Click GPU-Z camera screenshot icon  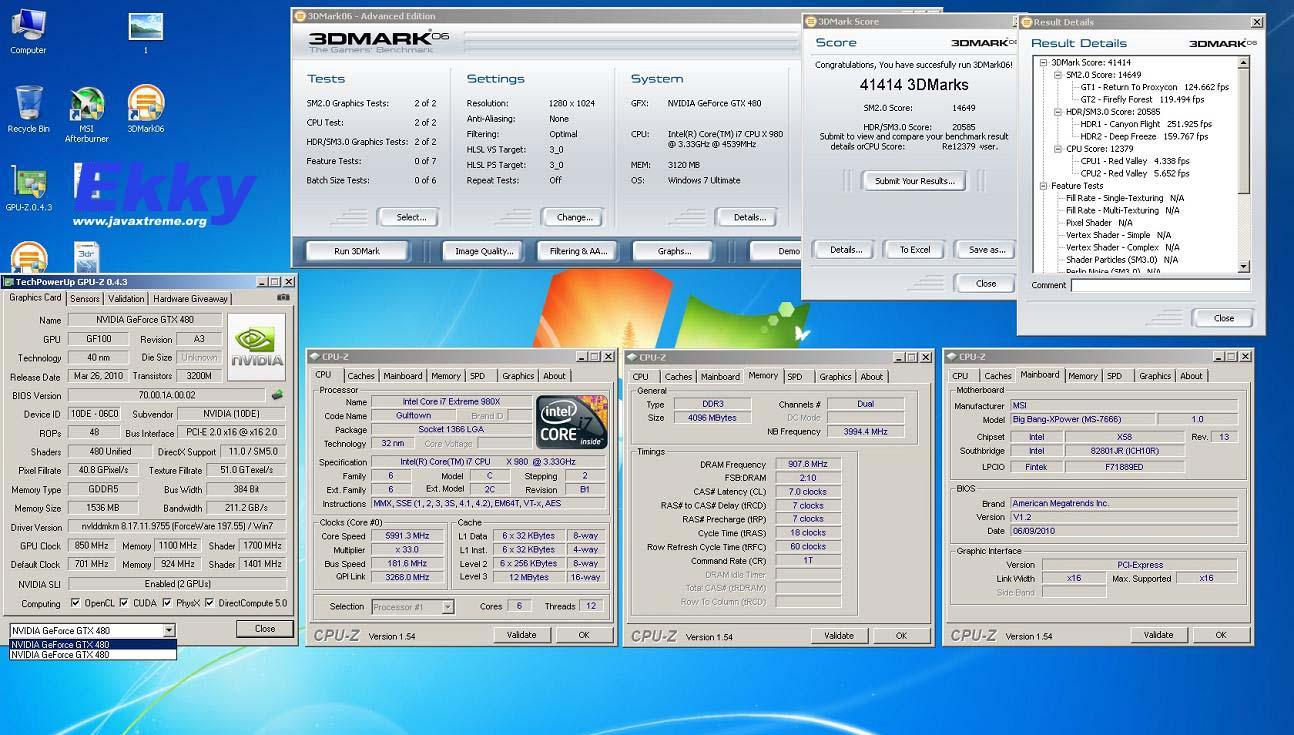[x=283, y=298]
